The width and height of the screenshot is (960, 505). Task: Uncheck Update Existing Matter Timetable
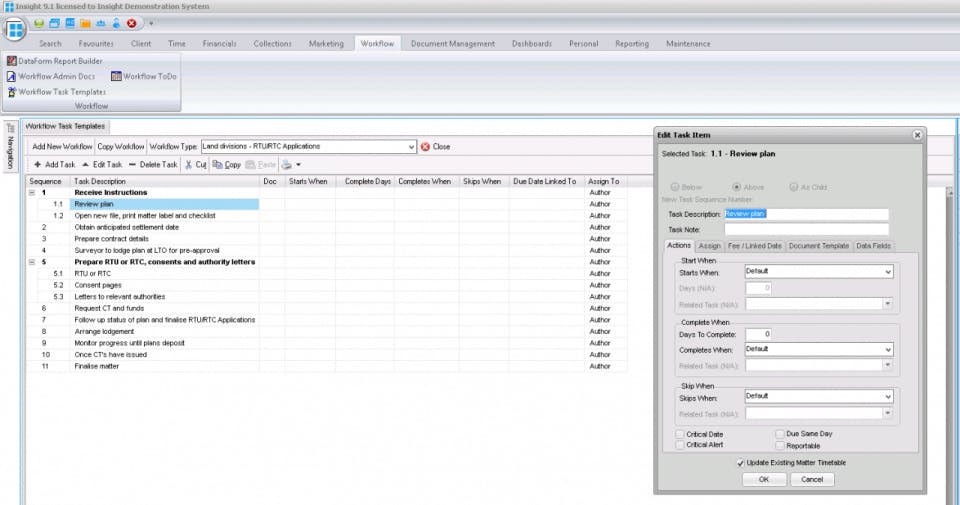740,463
